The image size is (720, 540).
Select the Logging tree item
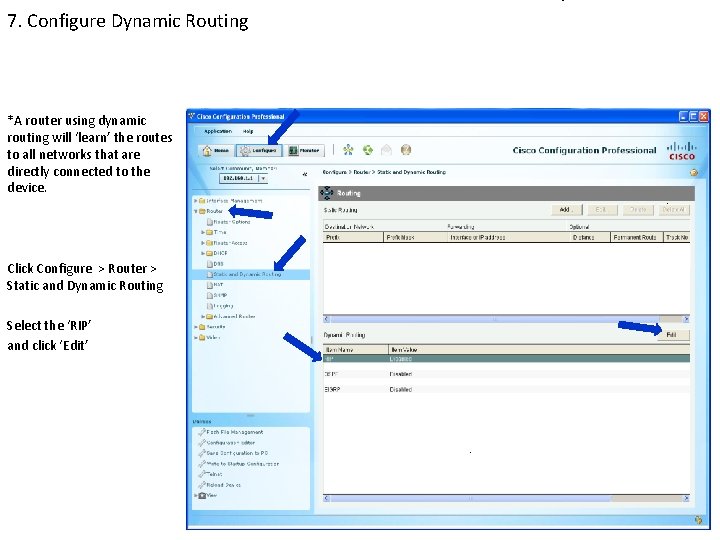(x=220, y=306)
